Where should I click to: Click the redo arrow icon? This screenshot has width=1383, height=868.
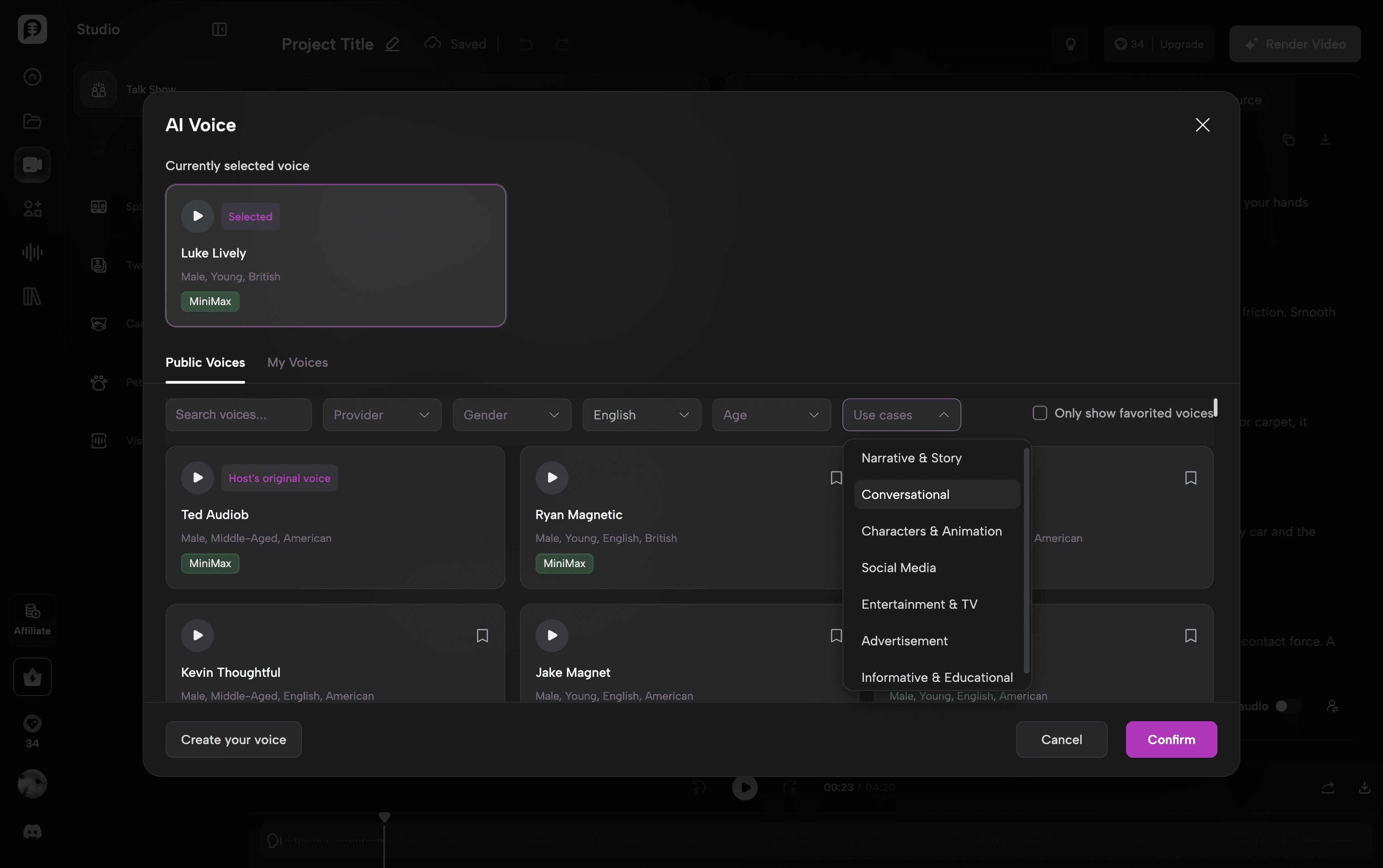tap(563, 44)
